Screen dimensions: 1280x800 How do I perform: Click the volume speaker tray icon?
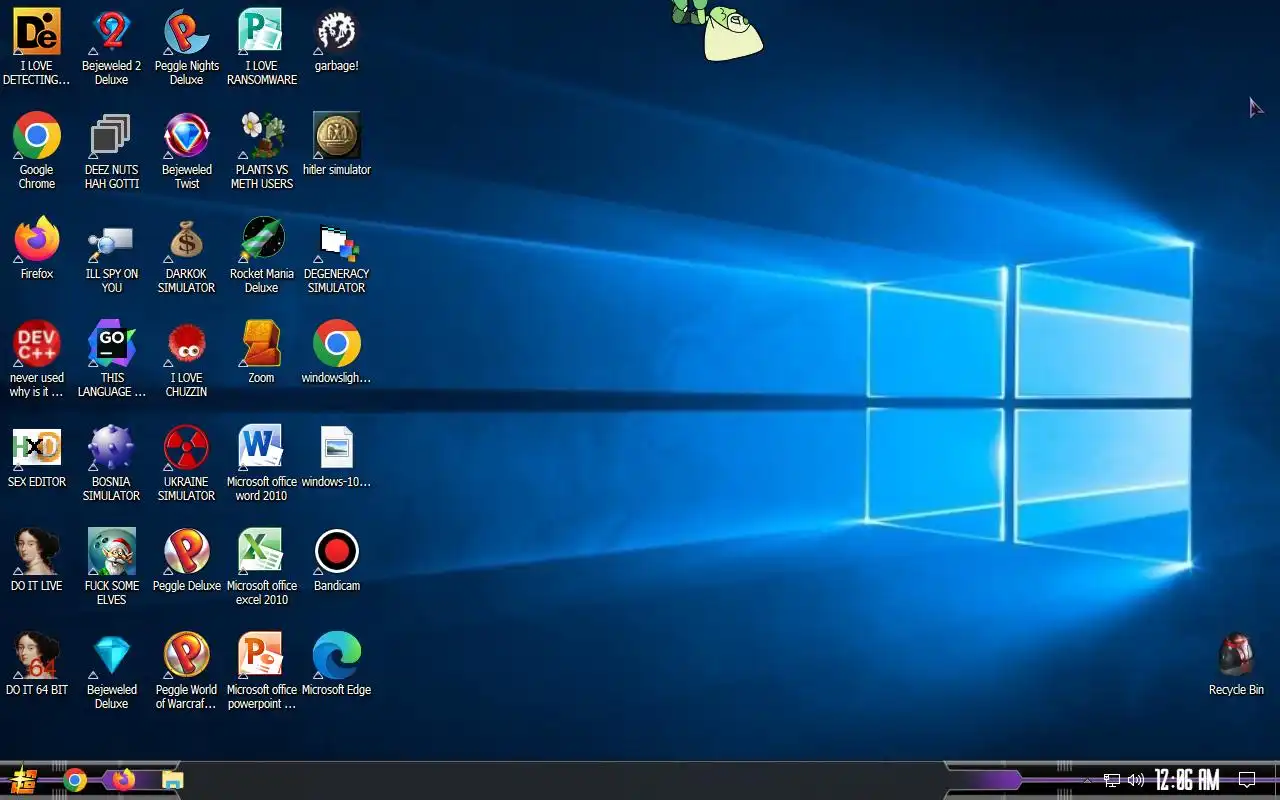[x=1136, y=780]
